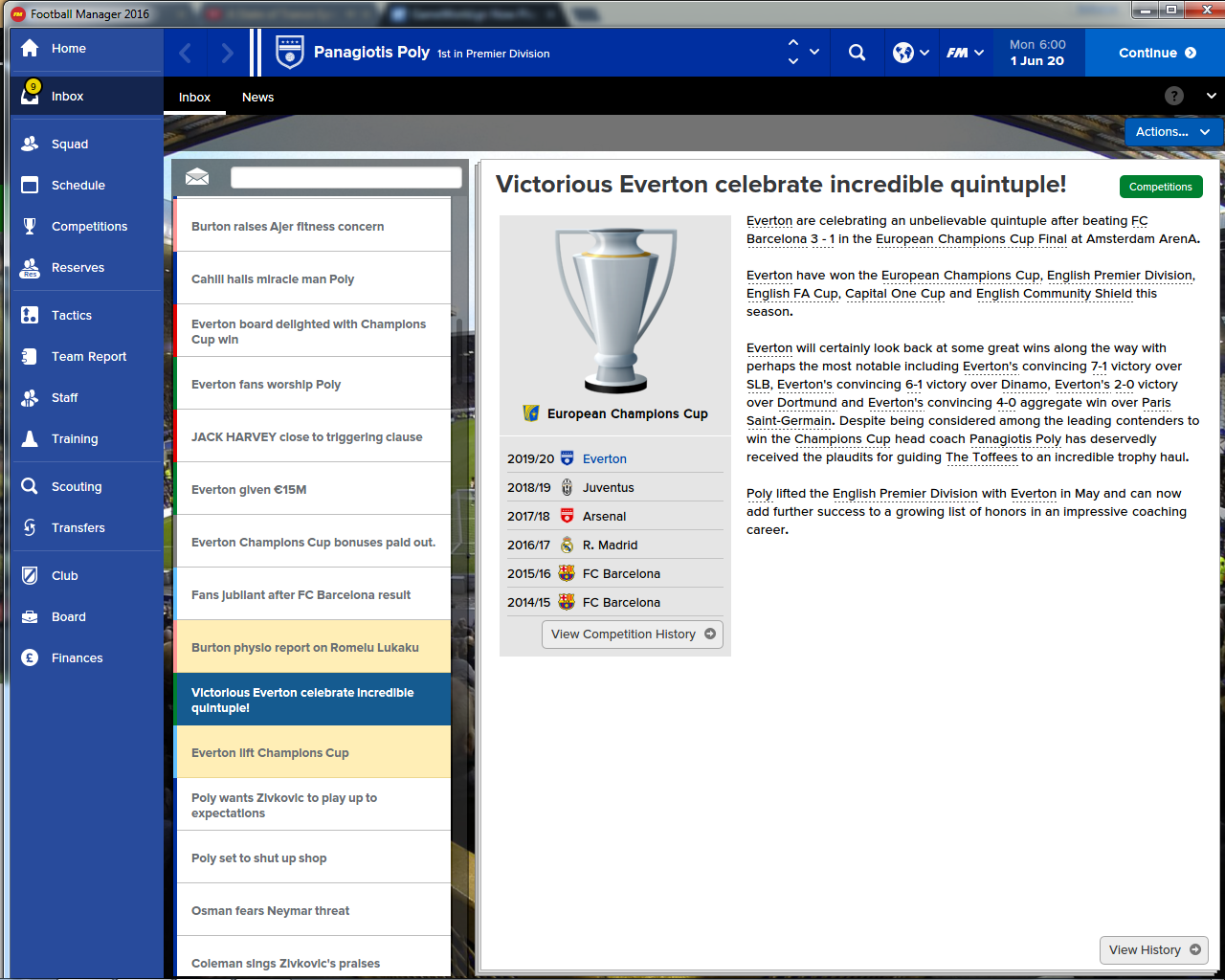
Task: Click the help question mark icon
Action: coord(1174,96)
